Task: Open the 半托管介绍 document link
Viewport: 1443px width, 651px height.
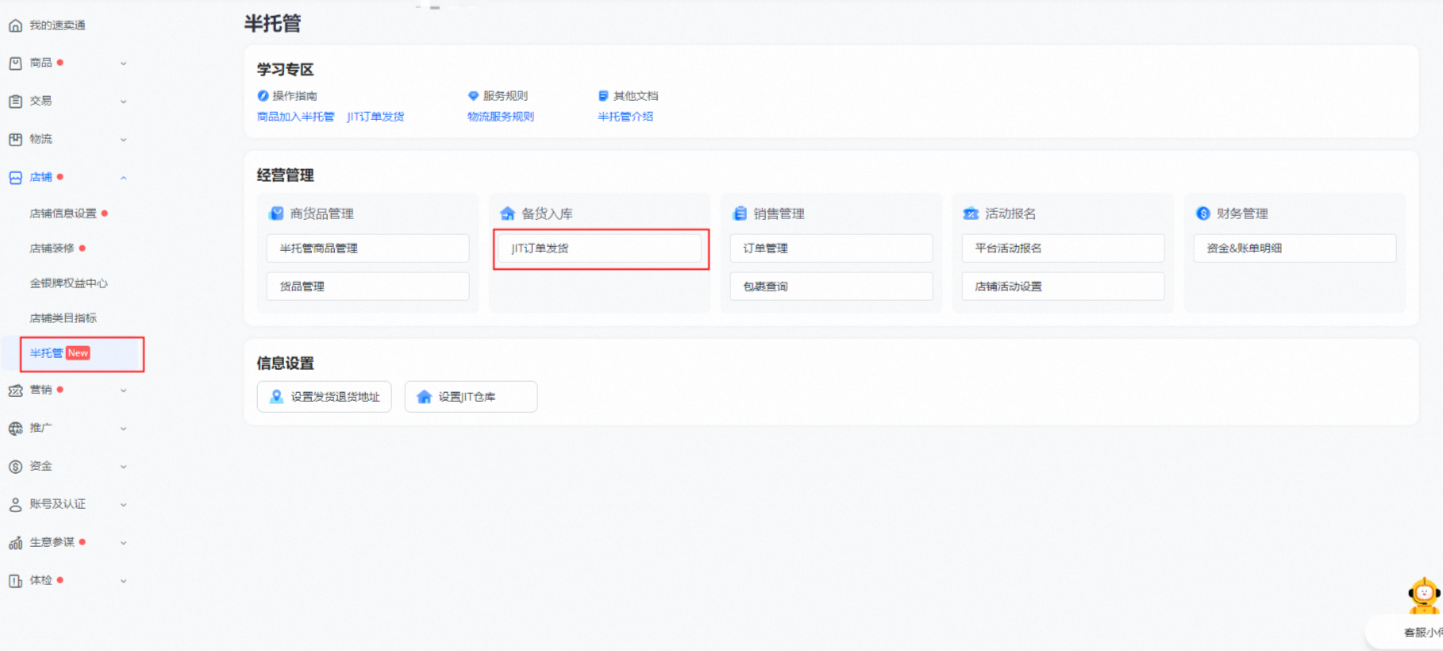Action: tap(625, 117)
